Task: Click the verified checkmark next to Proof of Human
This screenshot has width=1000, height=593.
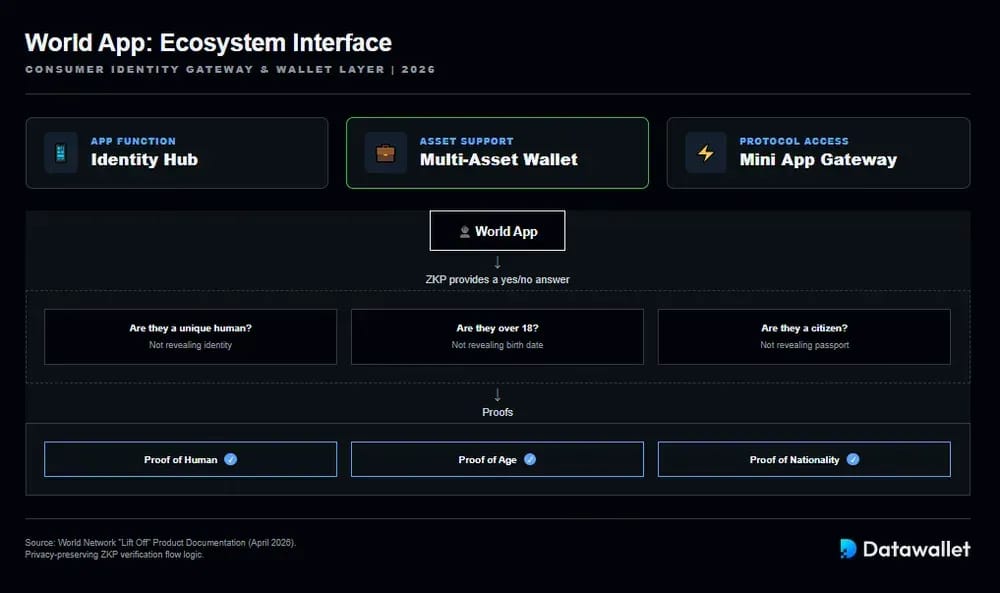Action: tap(231, 459)
